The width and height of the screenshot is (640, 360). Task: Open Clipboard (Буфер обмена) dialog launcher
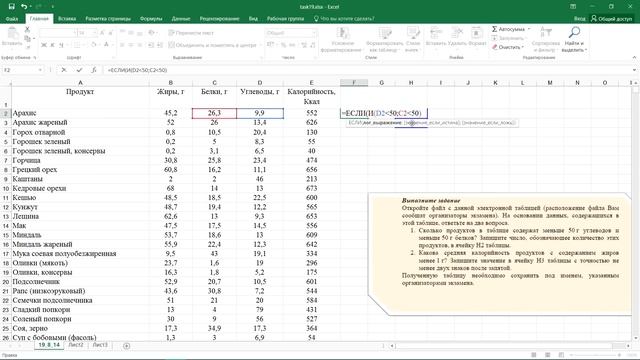pyautogui.click(x=35, y=58)
